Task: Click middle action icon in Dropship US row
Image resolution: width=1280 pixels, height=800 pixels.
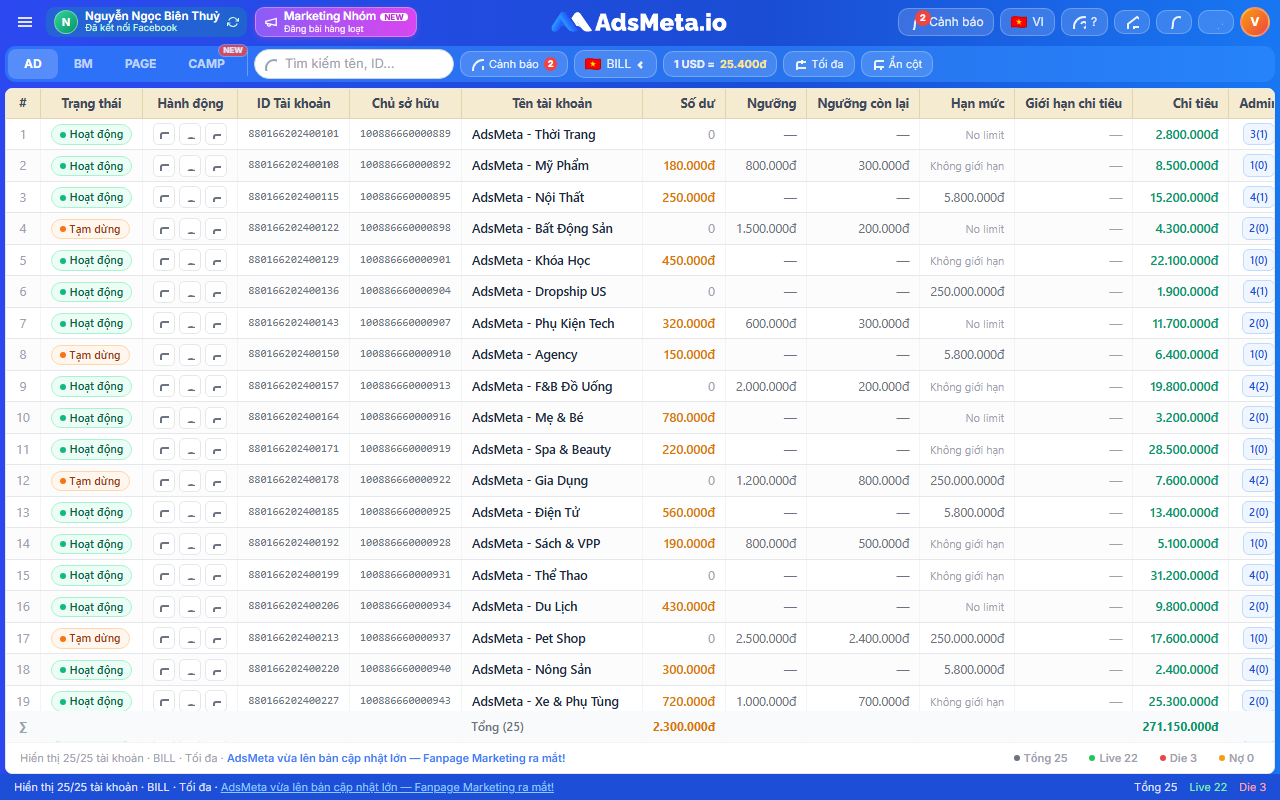Action: 190,292
